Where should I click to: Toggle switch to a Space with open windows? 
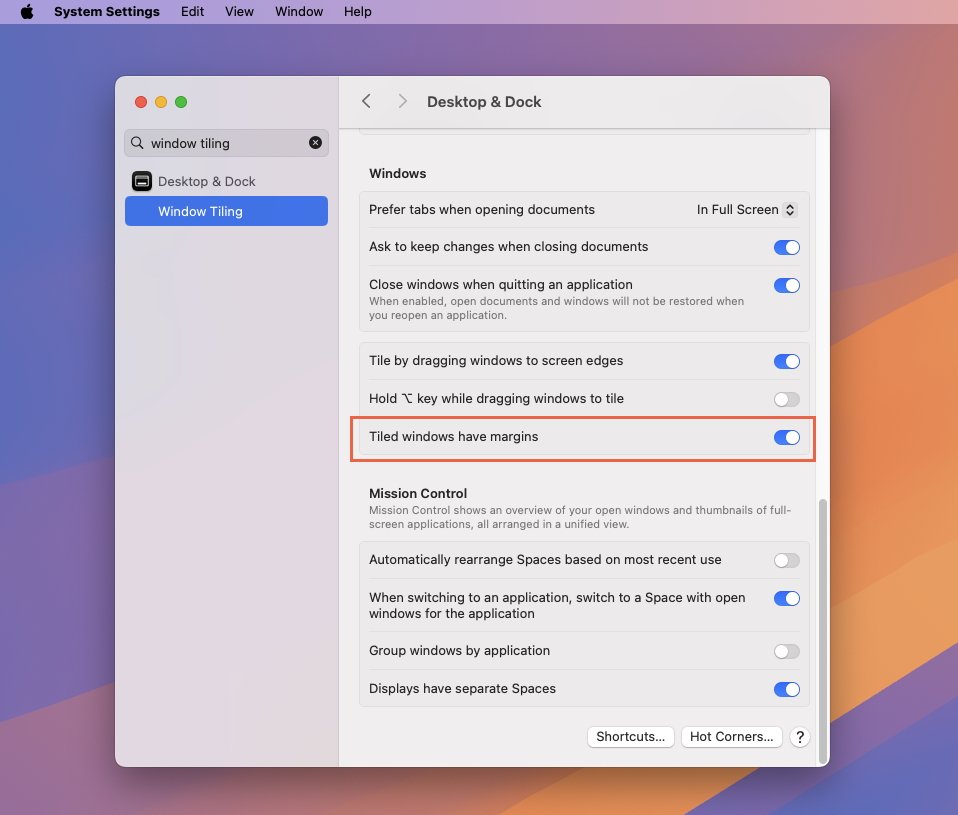tap(786, 599)
